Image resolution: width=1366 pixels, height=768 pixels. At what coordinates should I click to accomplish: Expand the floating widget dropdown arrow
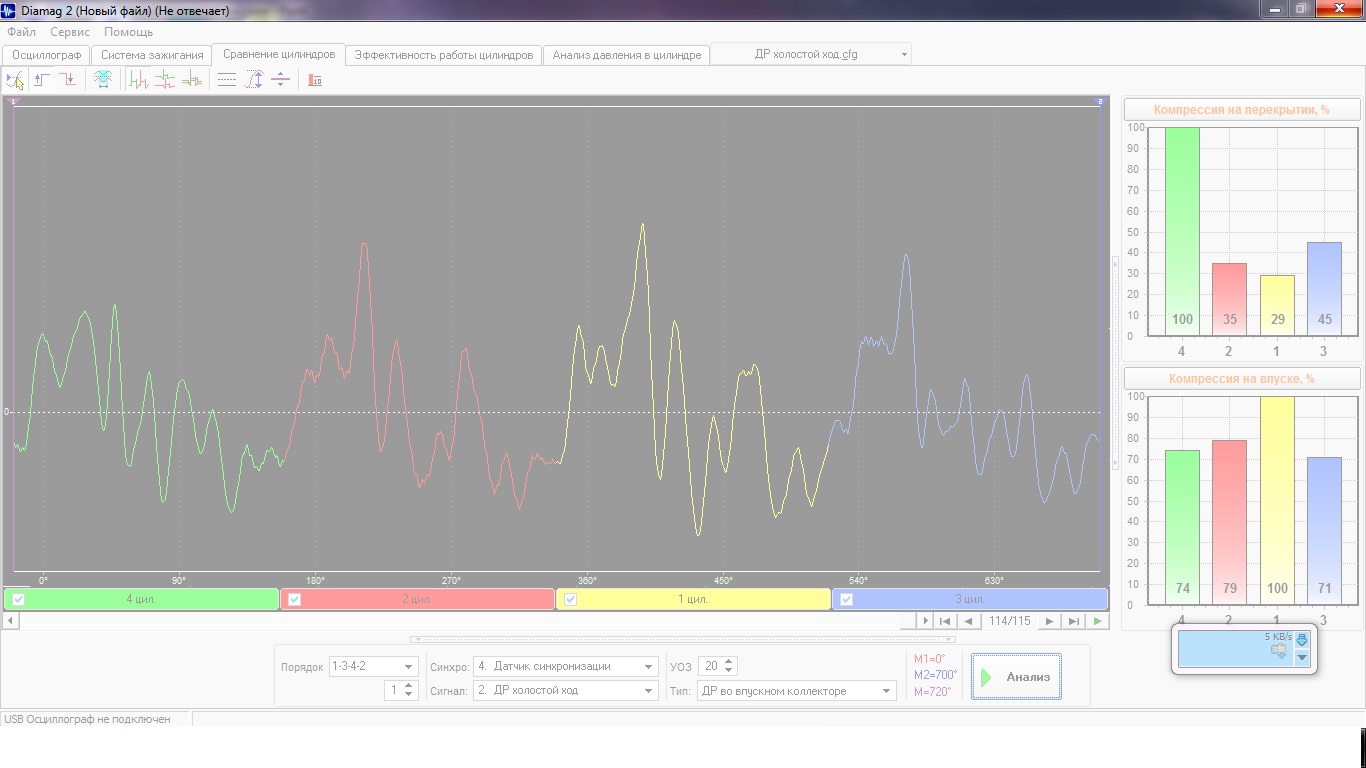pos(1302,658)
